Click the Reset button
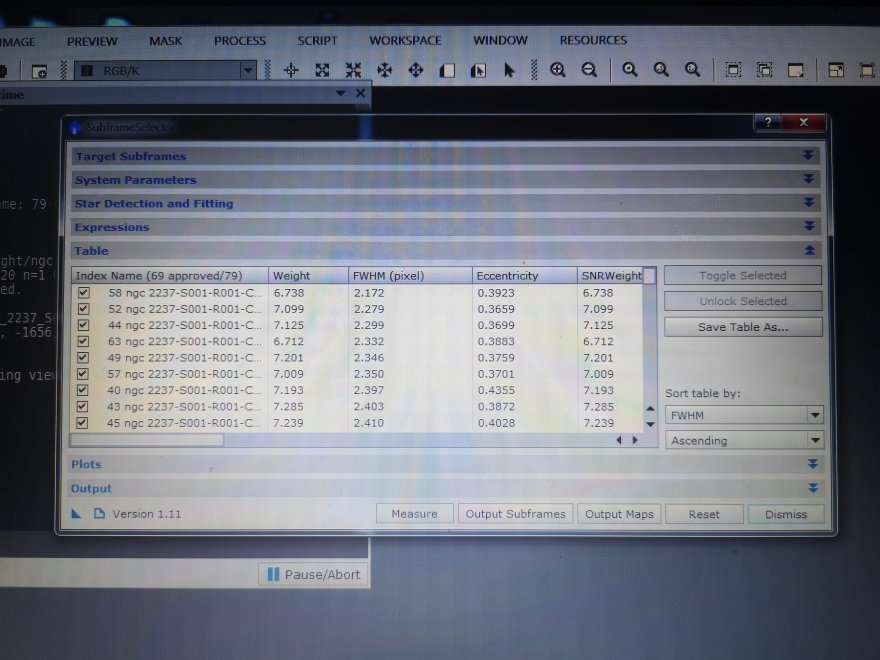Viewport: 880px width, 660px height. [x=704, y=514]
